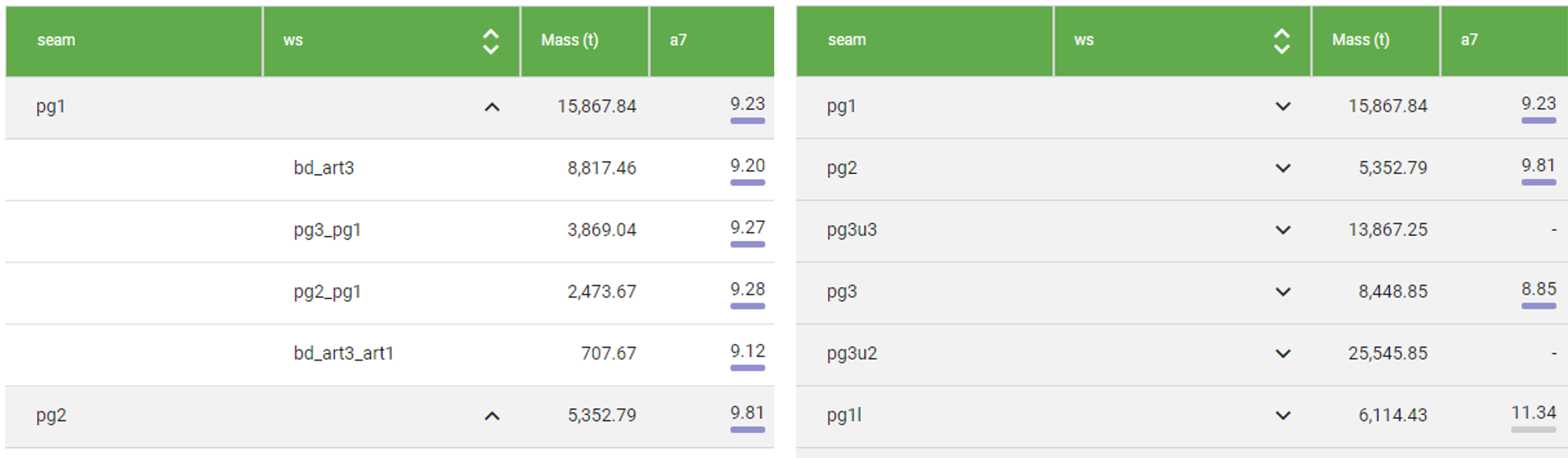Click Mass (t) header in right table
This screenshot has width=1568, height=458.
pyautogui.click(x=1360, y=40)
